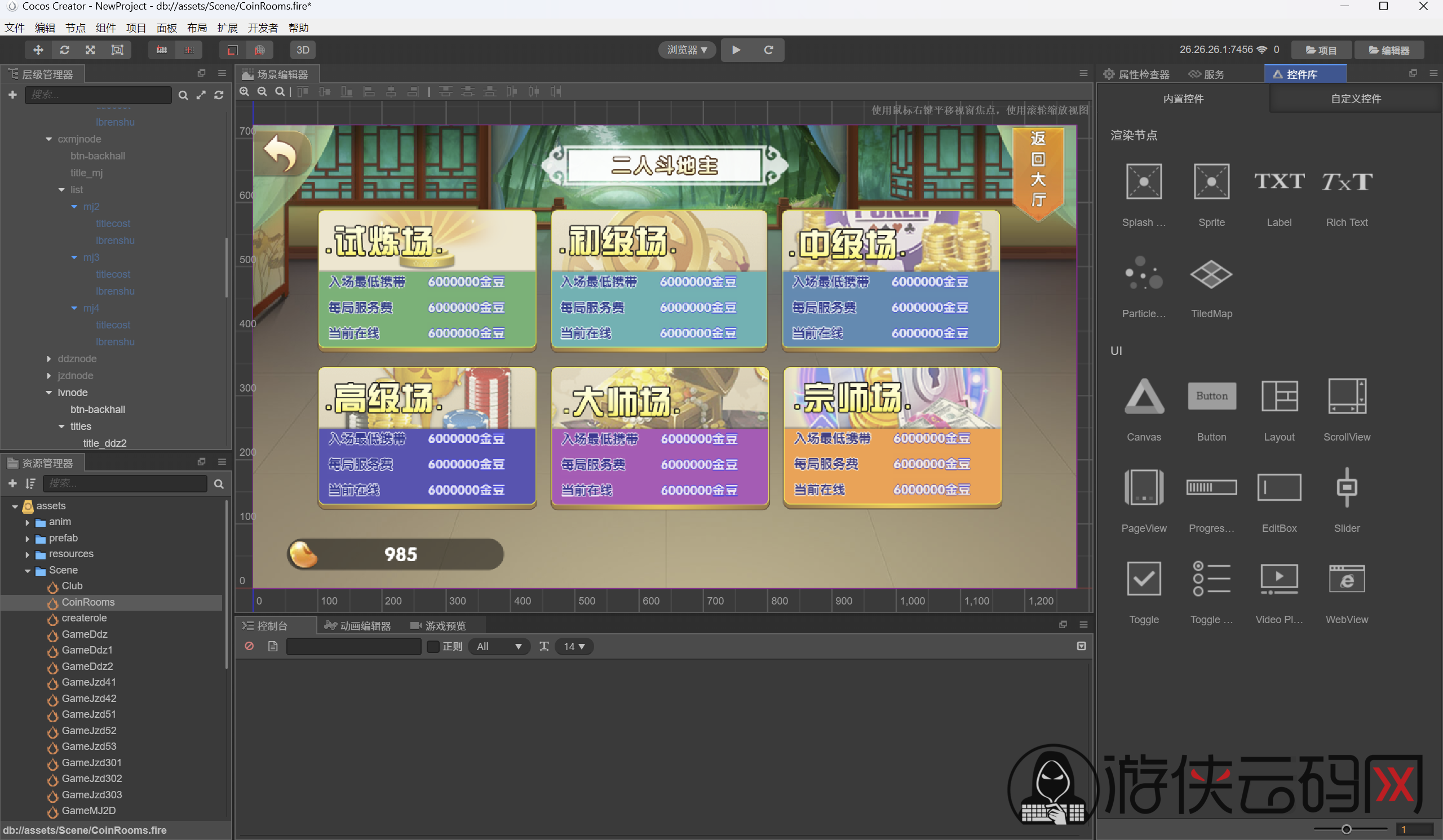Collapse the cxmjnode tree node
The height and width of the screenshot is (840, 1443).
pos(48,139)
